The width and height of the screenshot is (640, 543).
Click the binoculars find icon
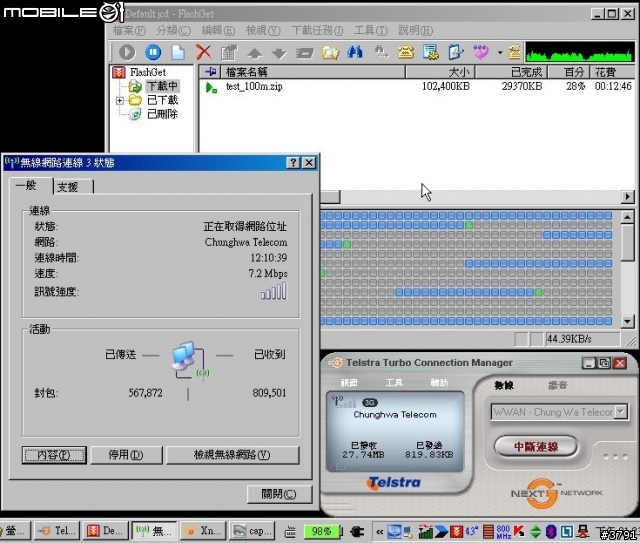click(x=355, y=52)
